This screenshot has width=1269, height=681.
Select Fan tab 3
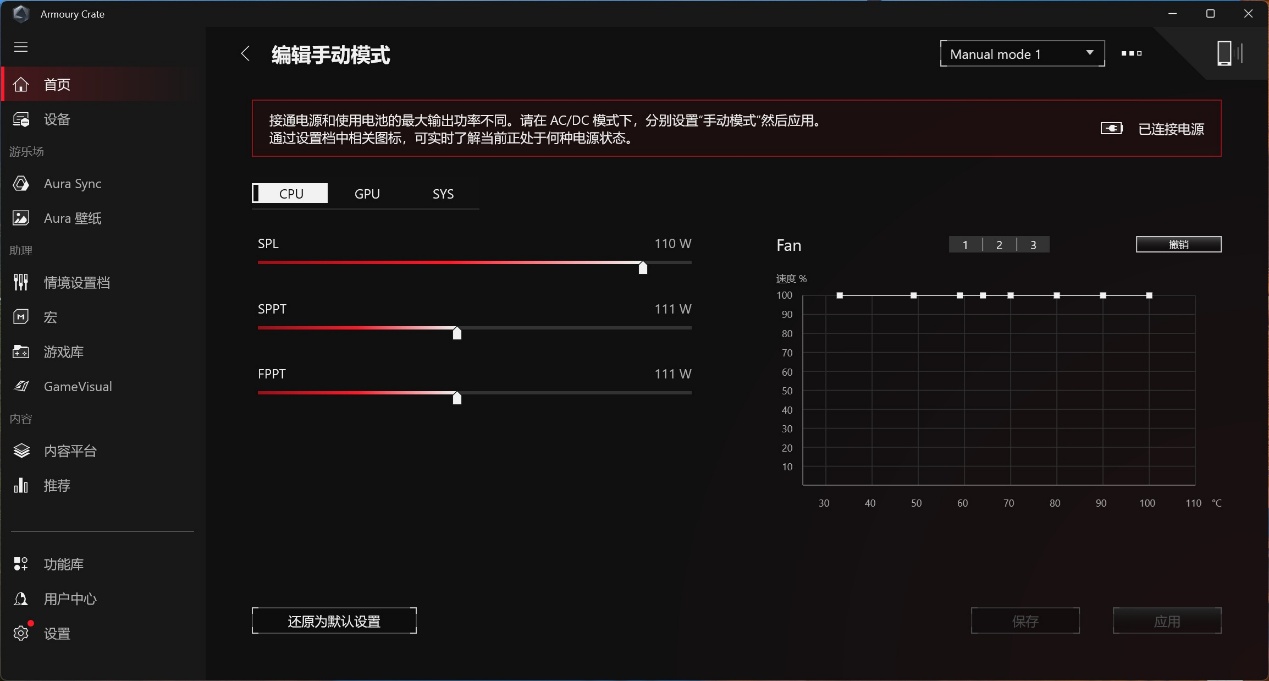click(x=1033, y=245)
